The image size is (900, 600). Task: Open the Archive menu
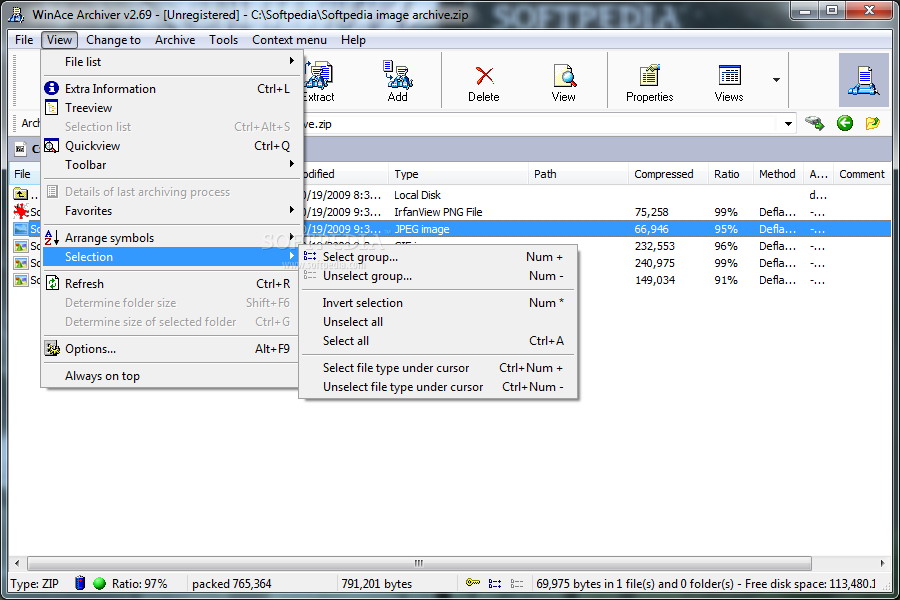click(175, 40)
